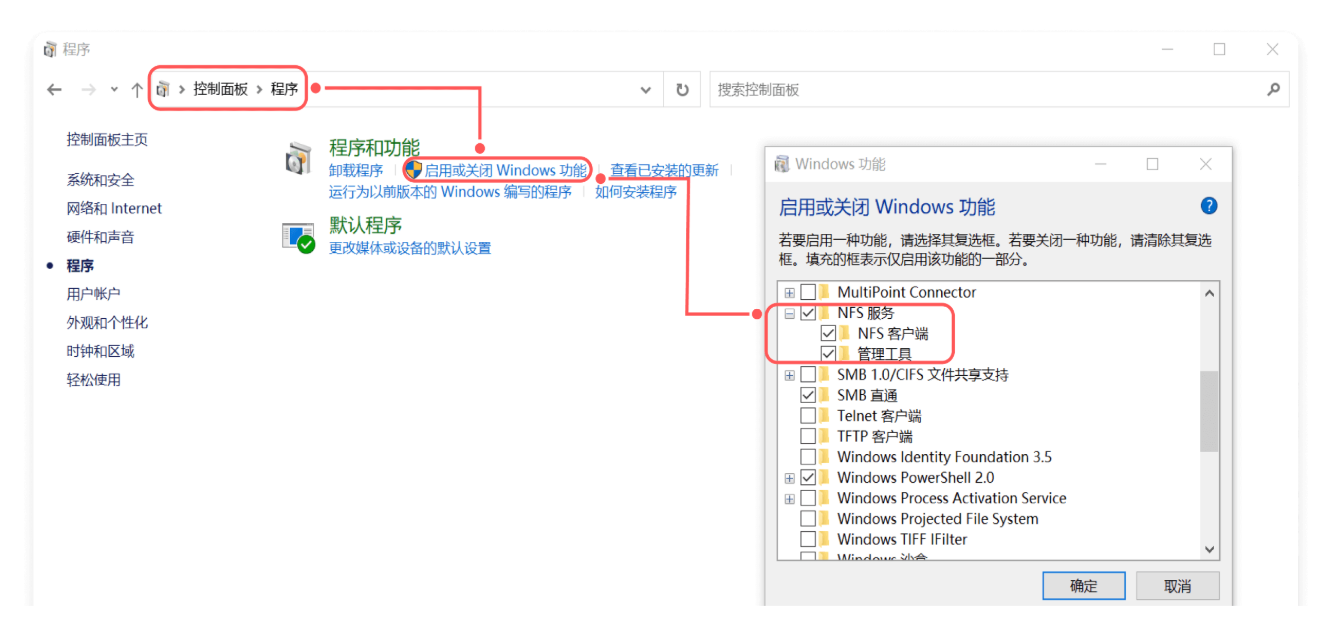Go up one level with the up arrow
This screenshot has width=1319, height=623.
click(137, 90)
